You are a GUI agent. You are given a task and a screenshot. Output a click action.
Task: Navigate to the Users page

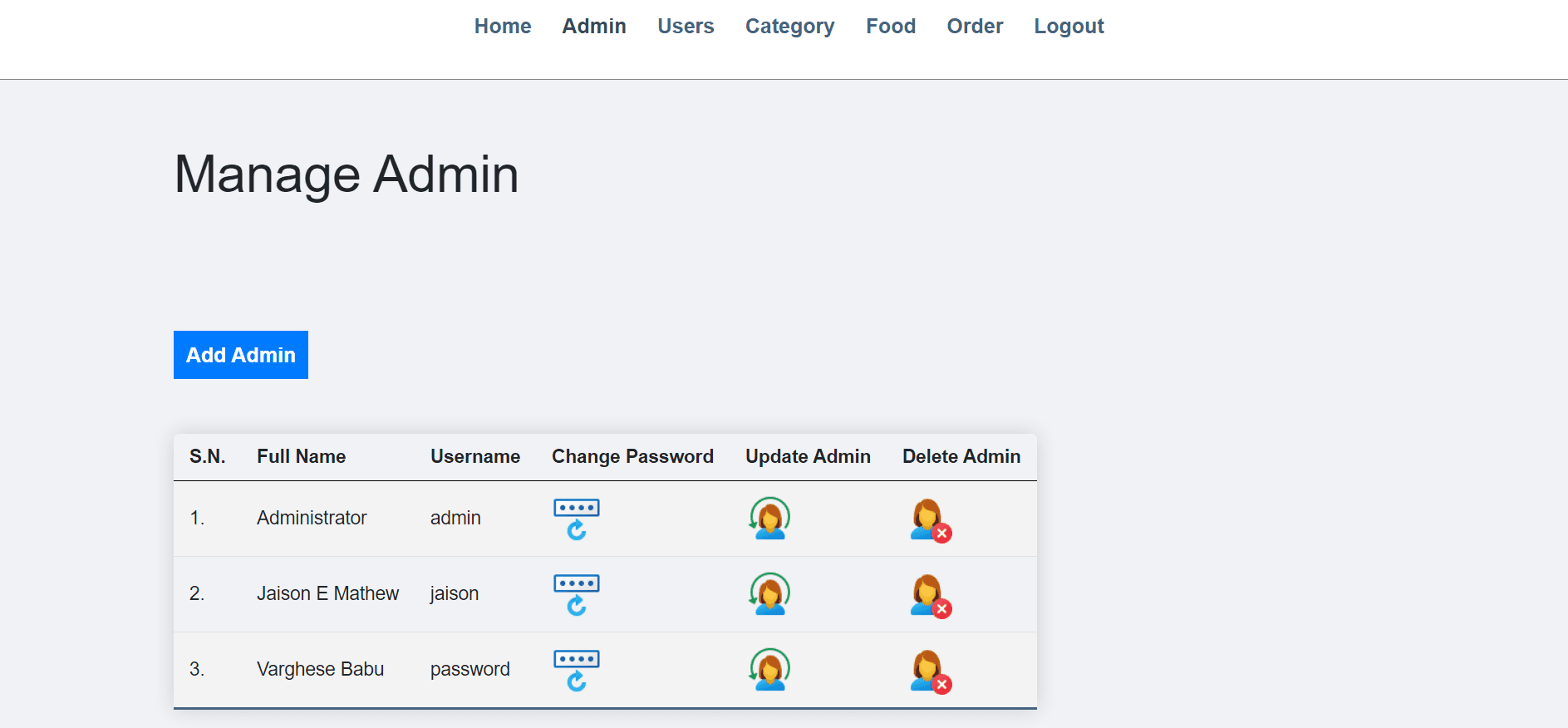pos(686,27)
